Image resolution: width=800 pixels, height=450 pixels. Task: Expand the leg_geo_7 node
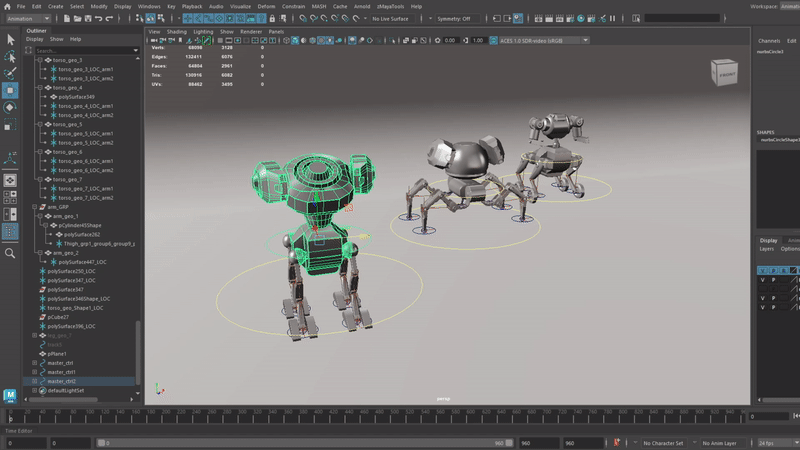coord(35,336)
